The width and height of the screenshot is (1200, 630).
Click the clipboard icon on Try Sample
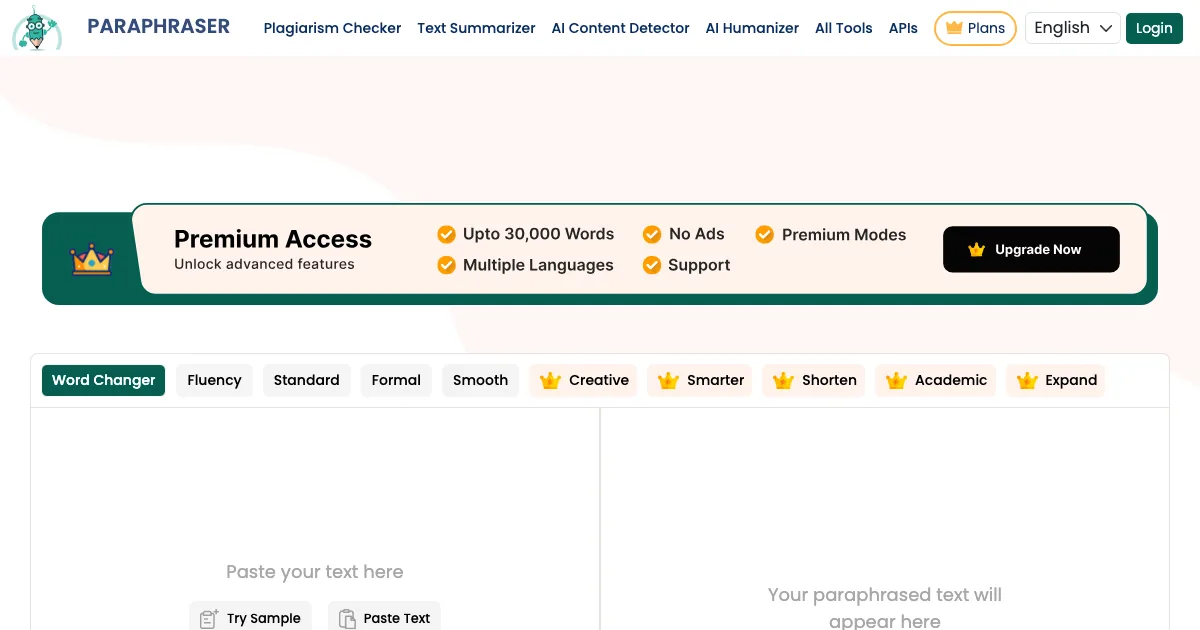(208, 618)
